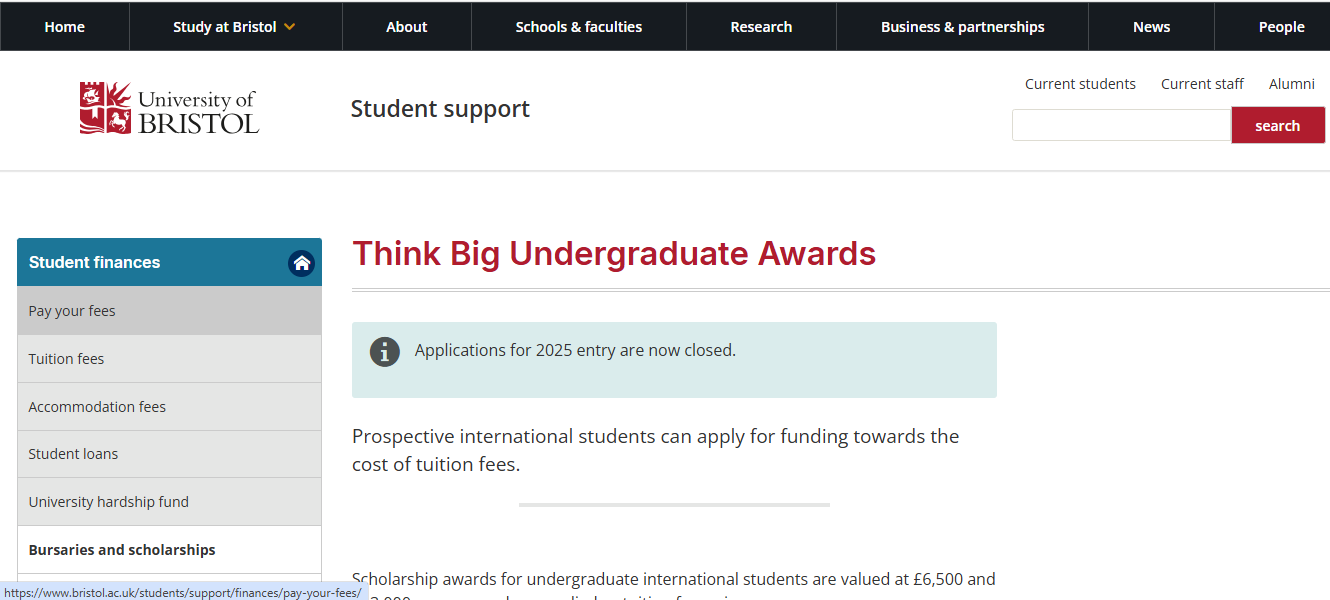The image size is (1330, 600).
Task: Select Bursaries and scholarships sidebar item
Action: coord(169,550)
